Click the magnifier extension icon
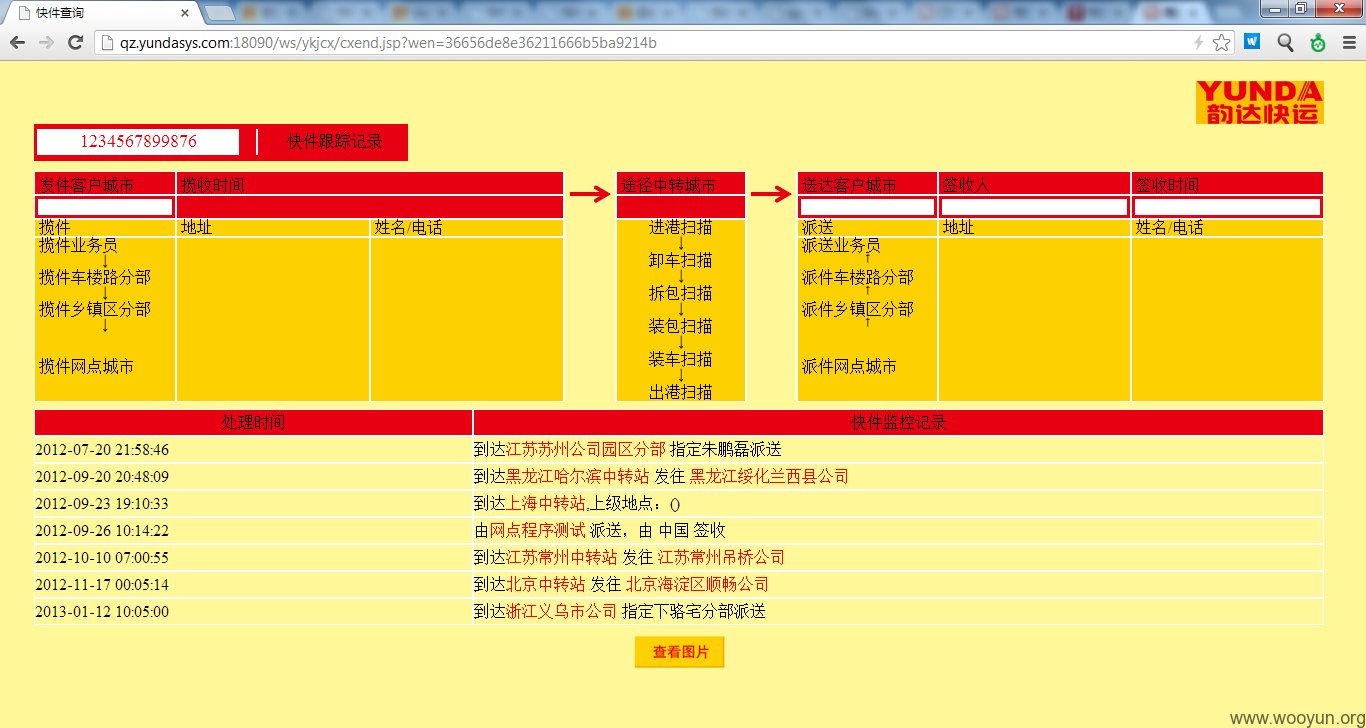Image resolution: width=1366 pixels, height=728 pixels. (1286, 43)
